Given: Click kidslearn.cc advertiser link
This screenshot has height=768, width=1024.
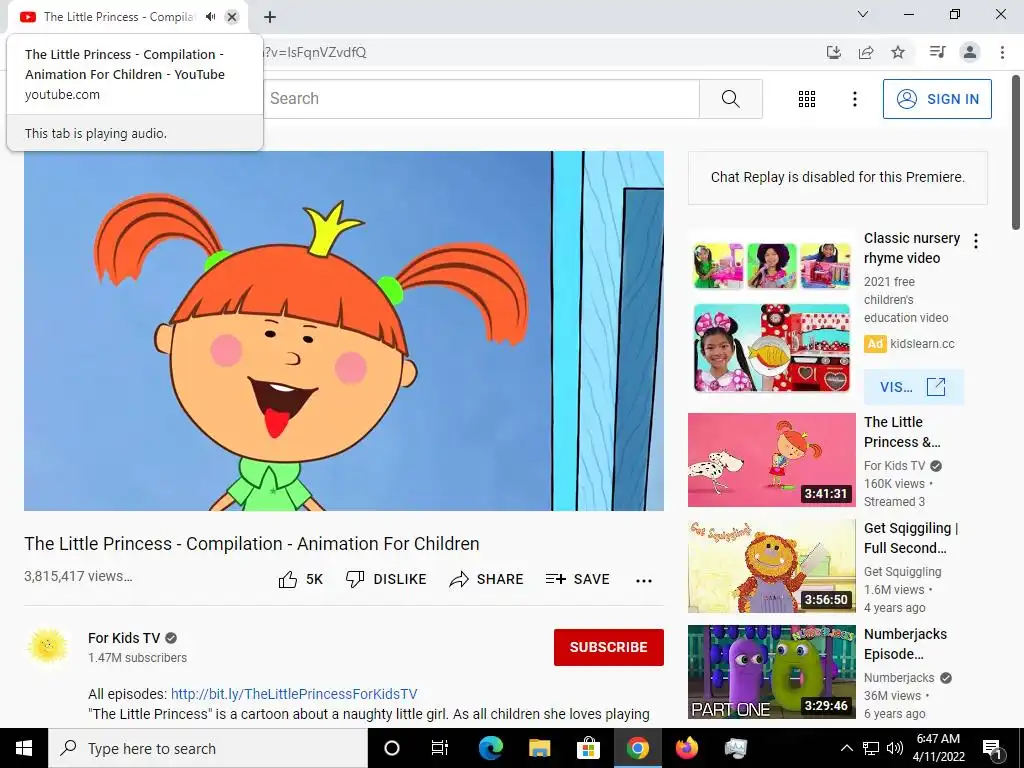Looking at the screenshot, I should (922, 344).
